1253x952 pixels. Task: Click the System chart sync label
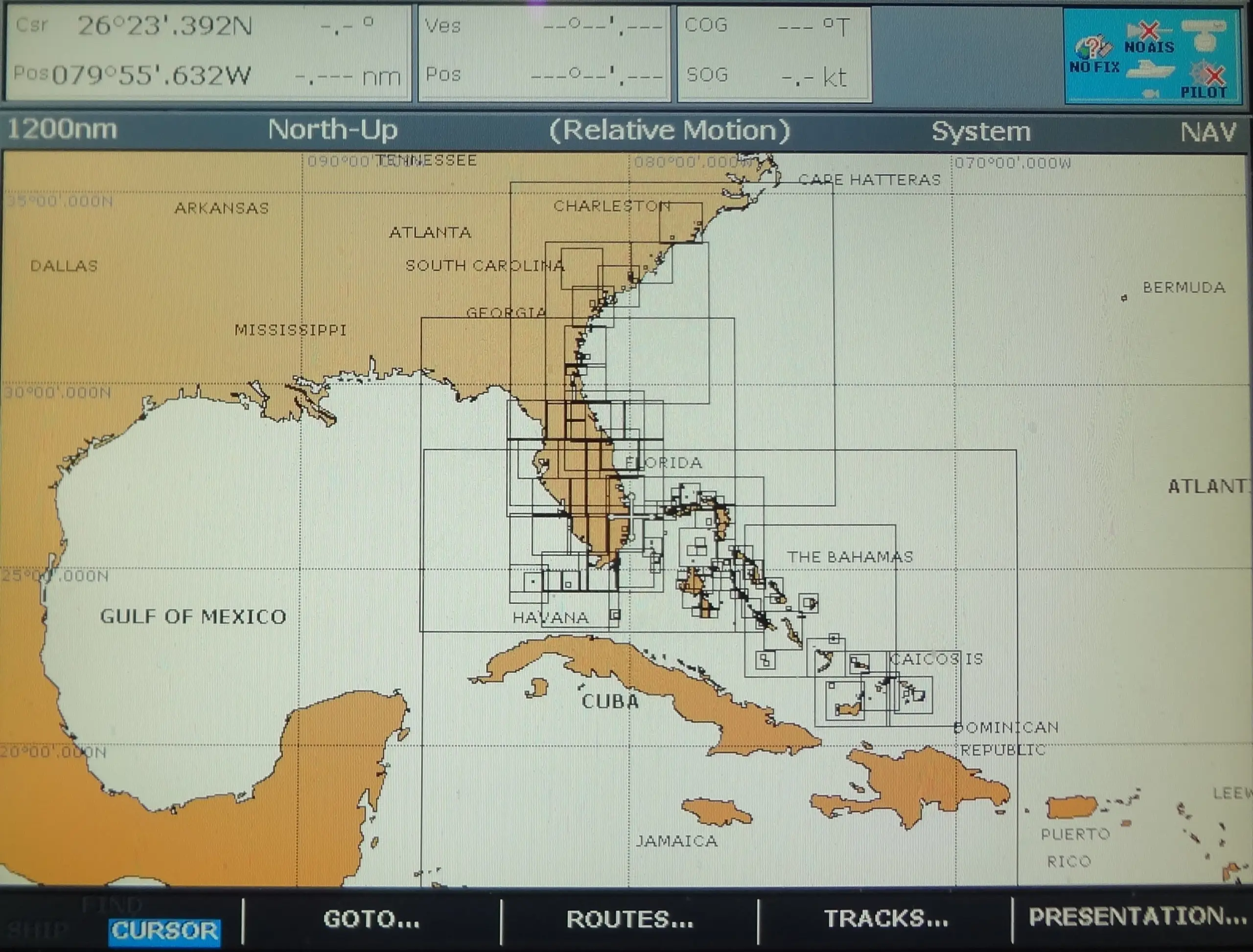(x=981, y=132)
